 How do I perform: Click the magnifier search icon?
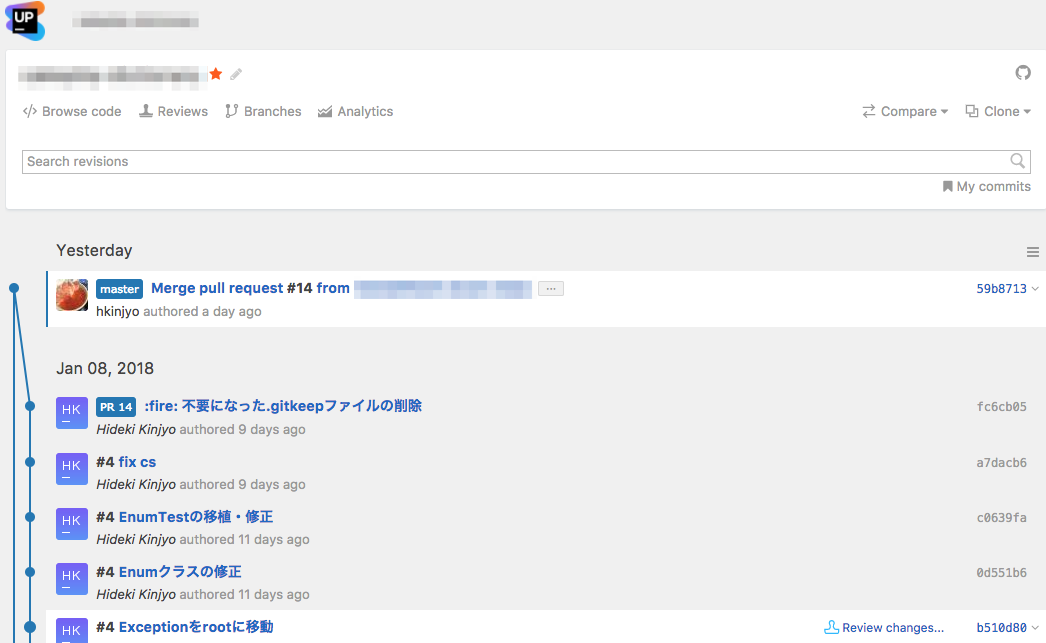tap(1017, 161)
